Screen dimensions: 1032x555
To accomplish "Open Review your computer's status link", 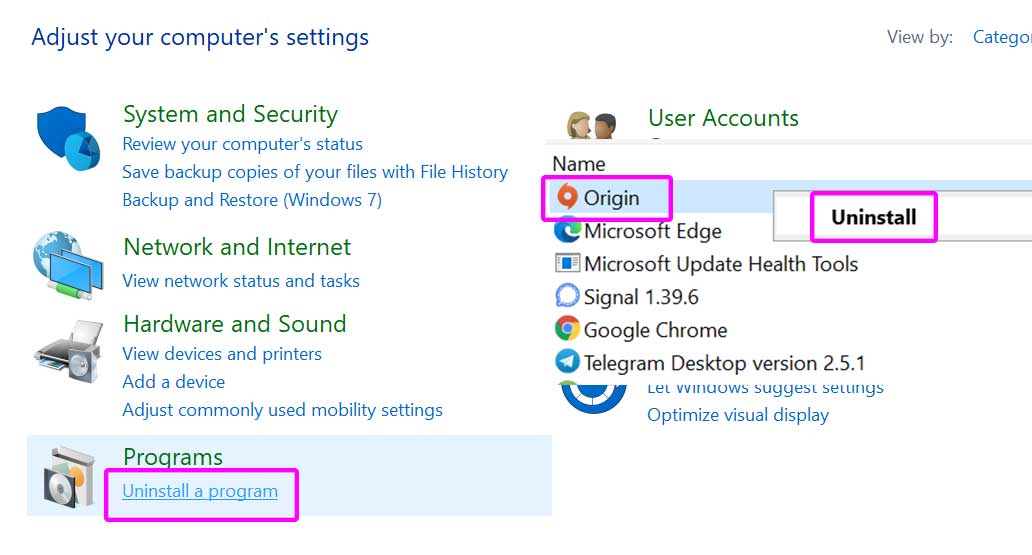I will [x=242, y=144].
